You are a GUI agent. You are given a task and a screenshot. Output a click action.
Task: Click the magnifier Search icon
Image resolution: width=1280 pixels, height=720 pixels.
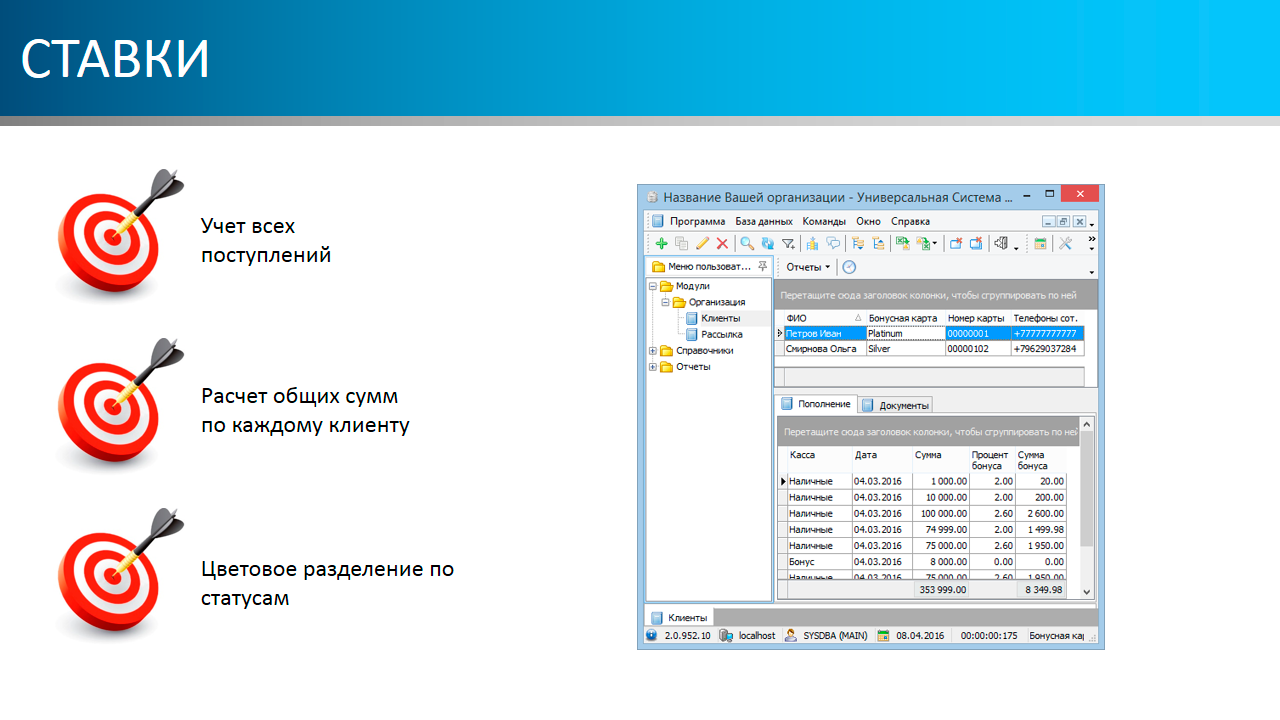[x=747, y=243]
